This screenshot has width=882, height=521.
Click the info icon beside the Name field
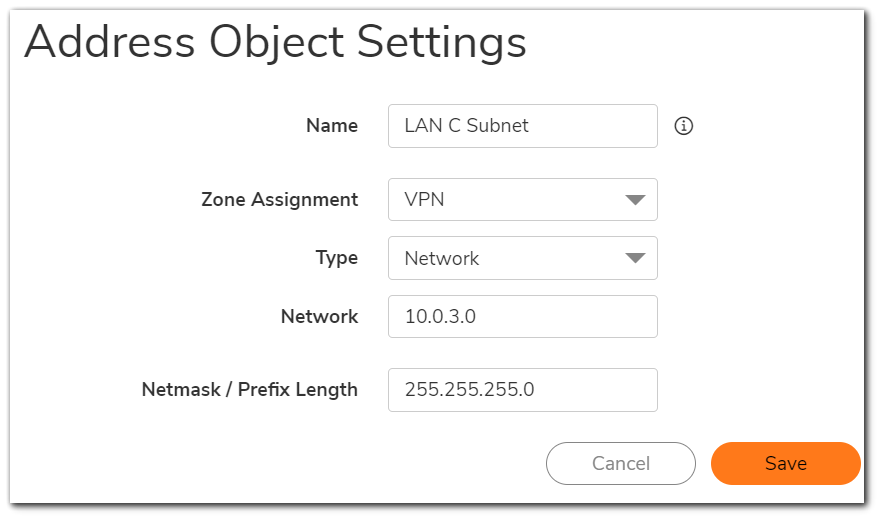(x=683, y=126)
